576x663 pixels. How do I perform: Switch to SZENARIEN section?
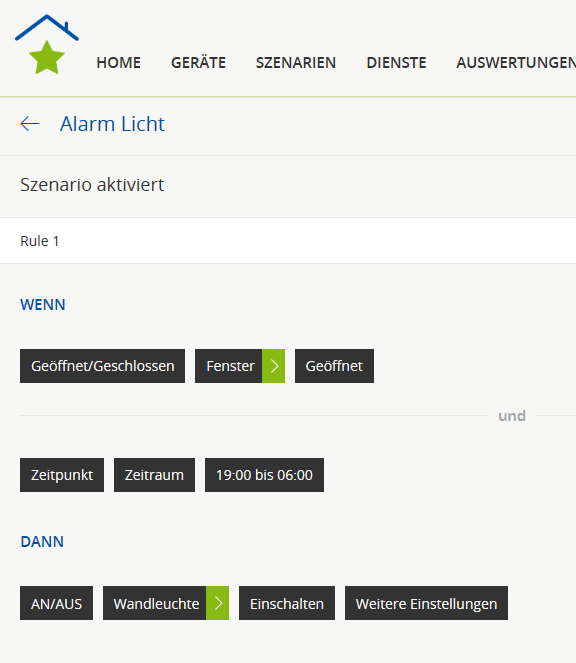click(x=296, y=63)
